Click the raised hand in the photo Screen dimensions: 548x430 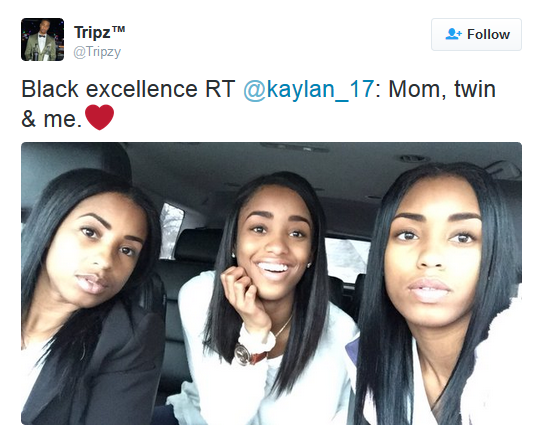tap(245, 297)
